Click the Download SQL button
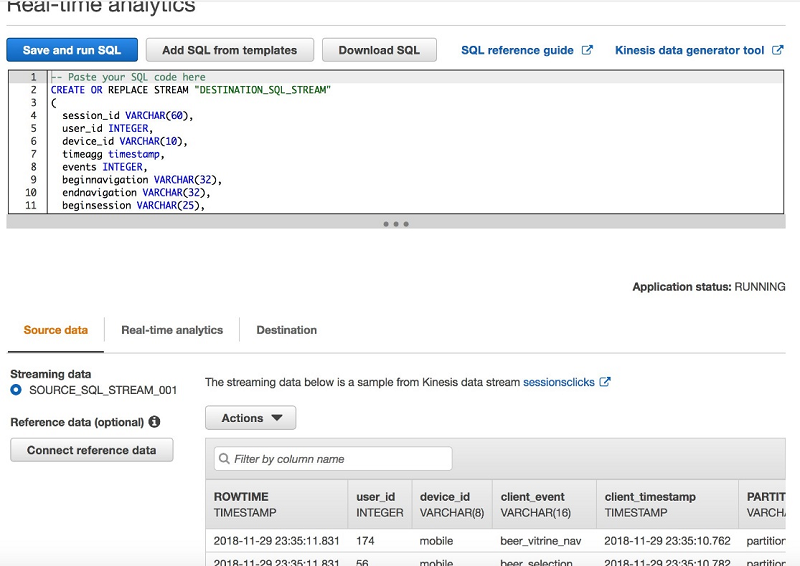The width and height of the screenshot is (800, 566). pyautogui.click(x=379, y=50)
